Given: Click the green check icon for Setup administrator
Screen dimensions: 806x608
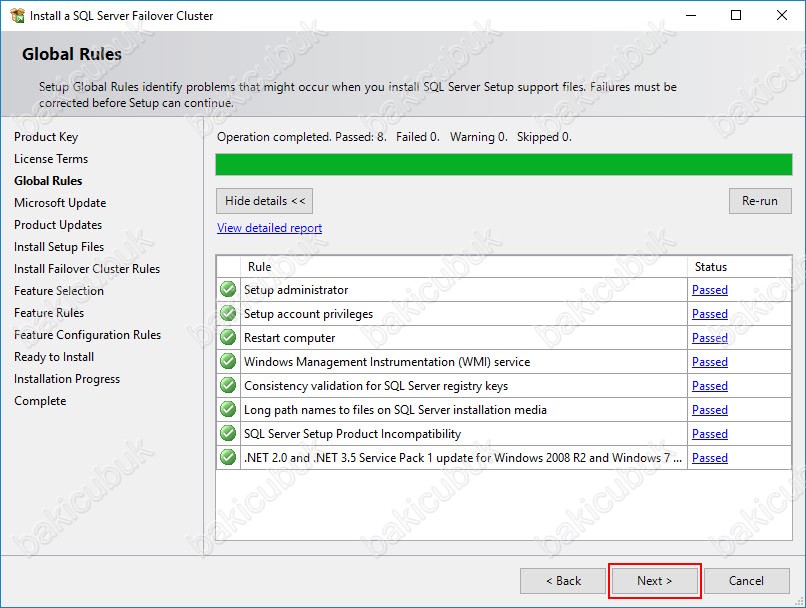Looking at the screenshot, I should point(228,290).
